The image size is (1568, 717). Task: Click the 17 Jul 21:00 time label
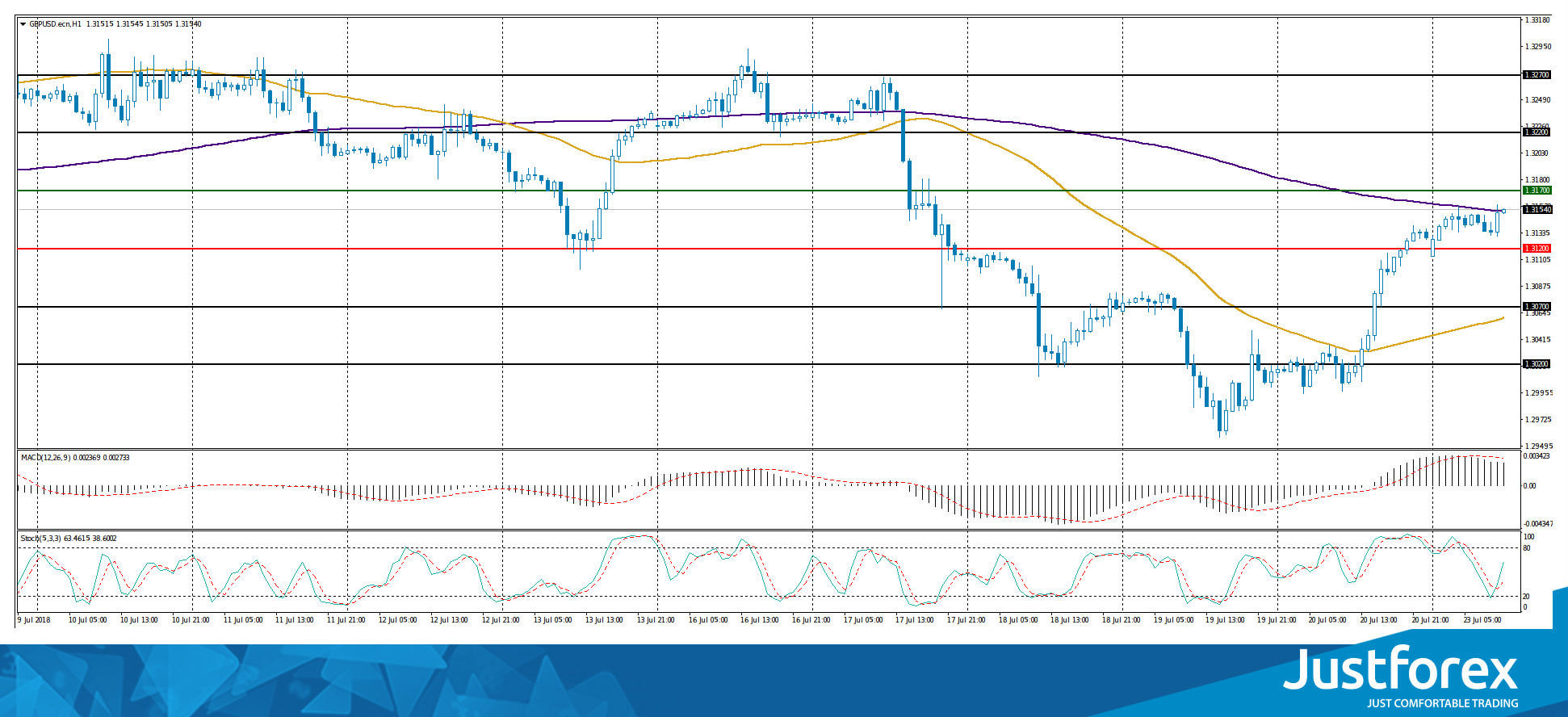pyautogui.click(x=966, y=620)
